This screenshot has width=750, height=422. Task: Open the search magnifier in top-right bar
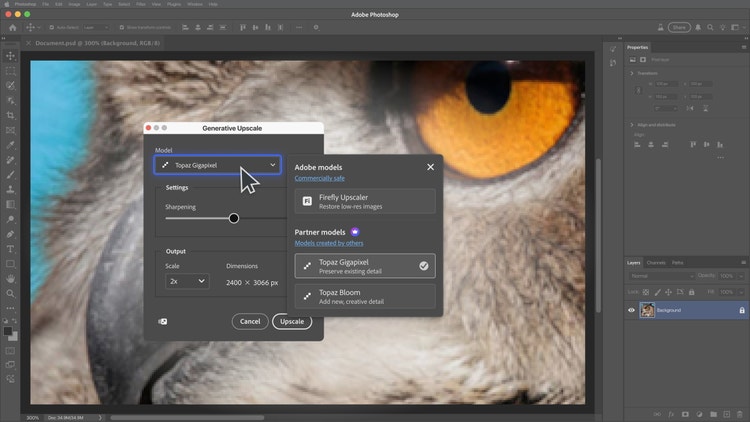coord(710,28)
